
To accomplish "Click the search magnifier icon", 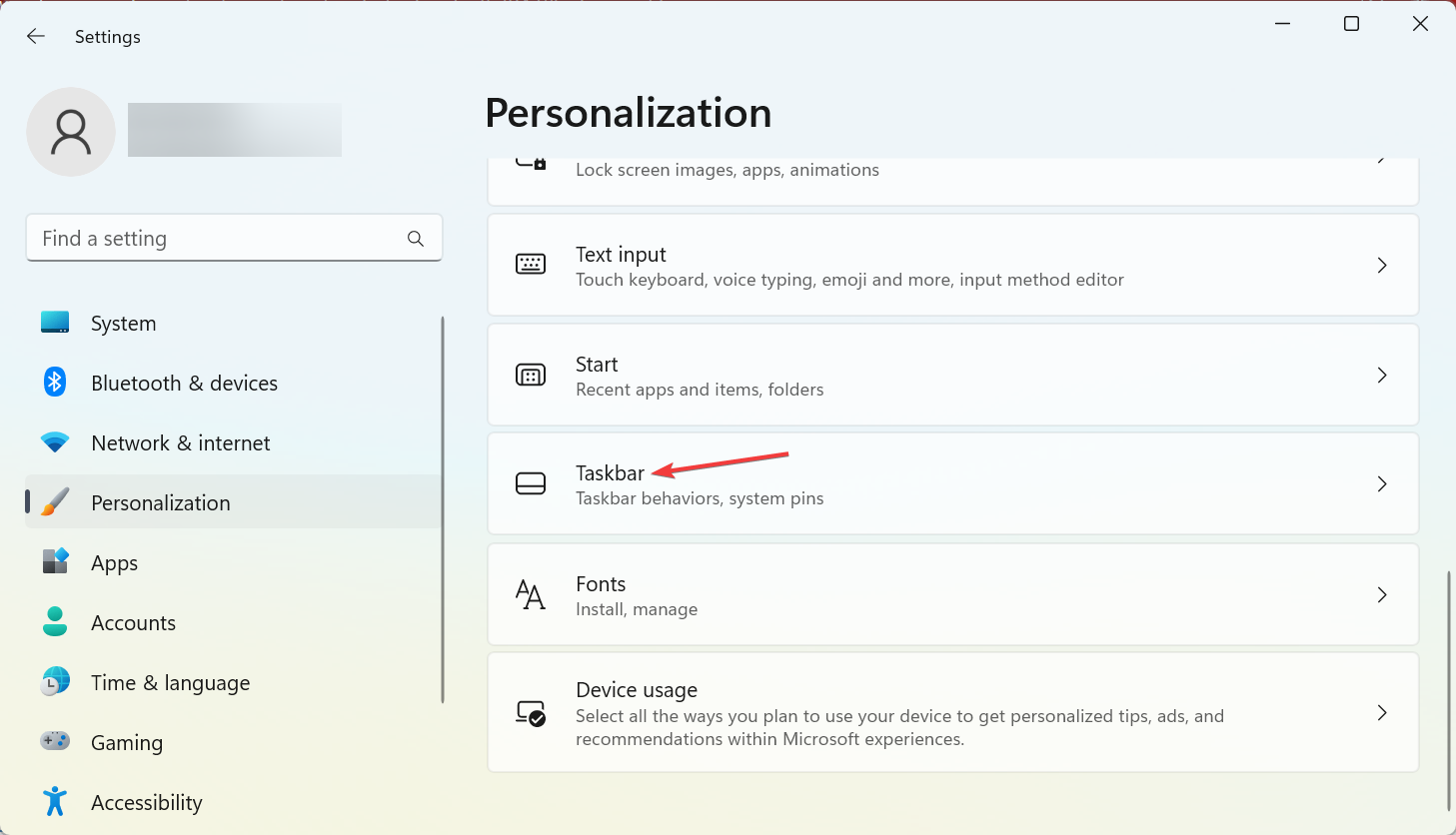I will pyautogui.click(x=416, y=239).
